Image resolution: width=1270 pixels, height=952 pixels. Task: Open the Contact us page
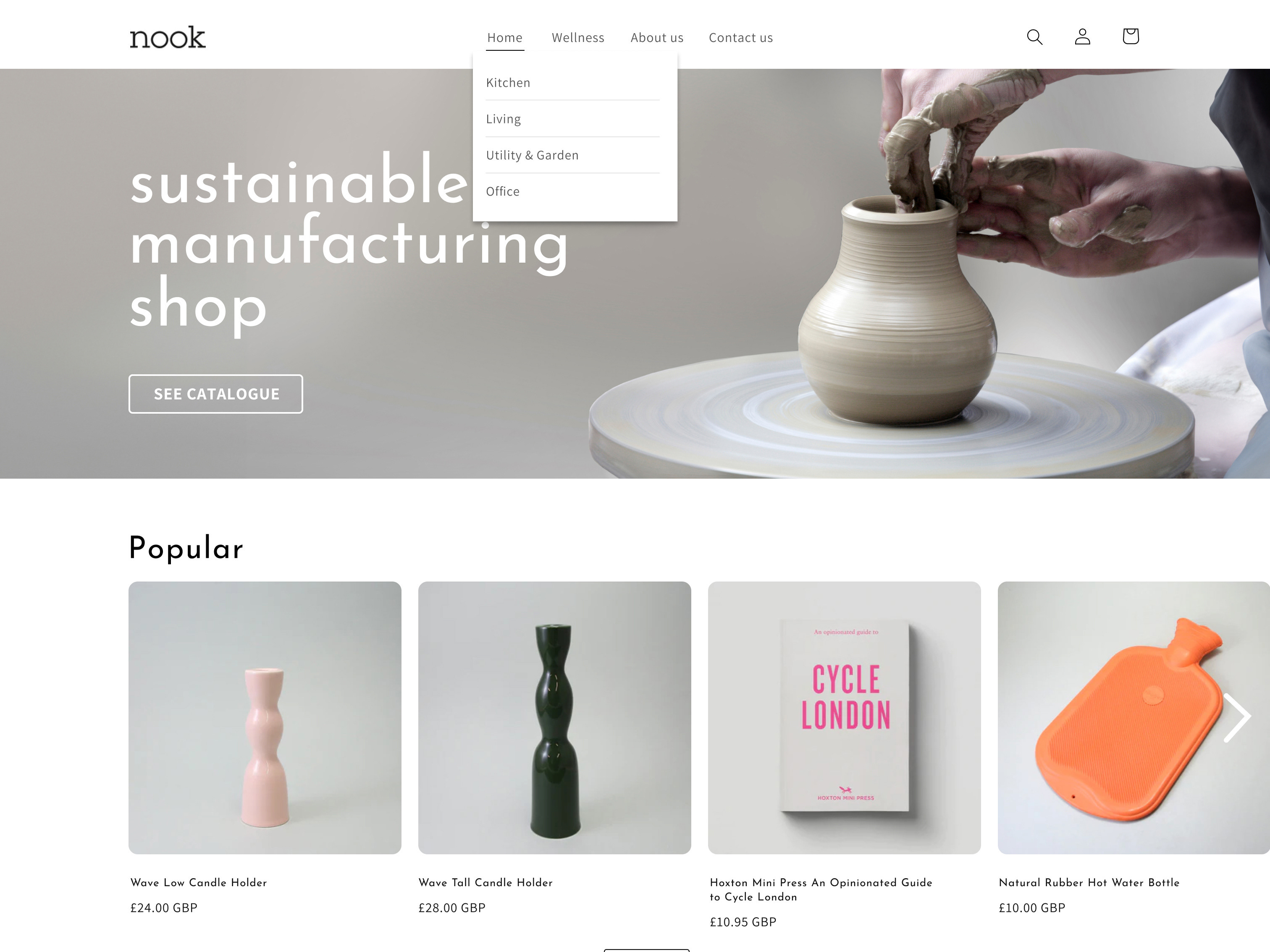click(x=741, y=38)
